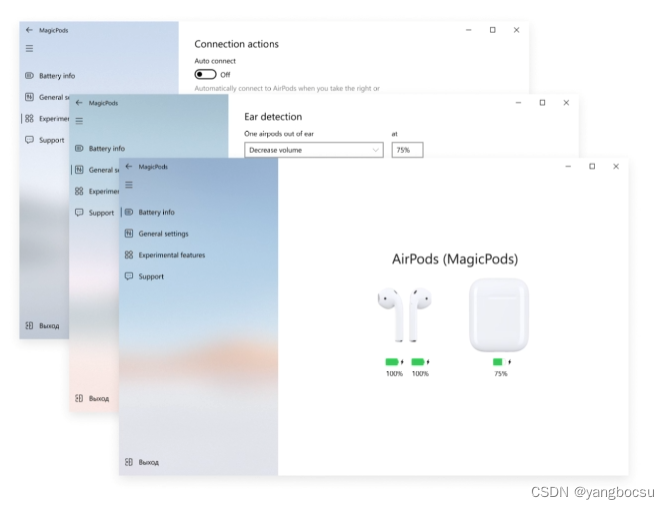This screenshot has width=670, height=509.
Task: Open Support in rear window
Action: 52,140
